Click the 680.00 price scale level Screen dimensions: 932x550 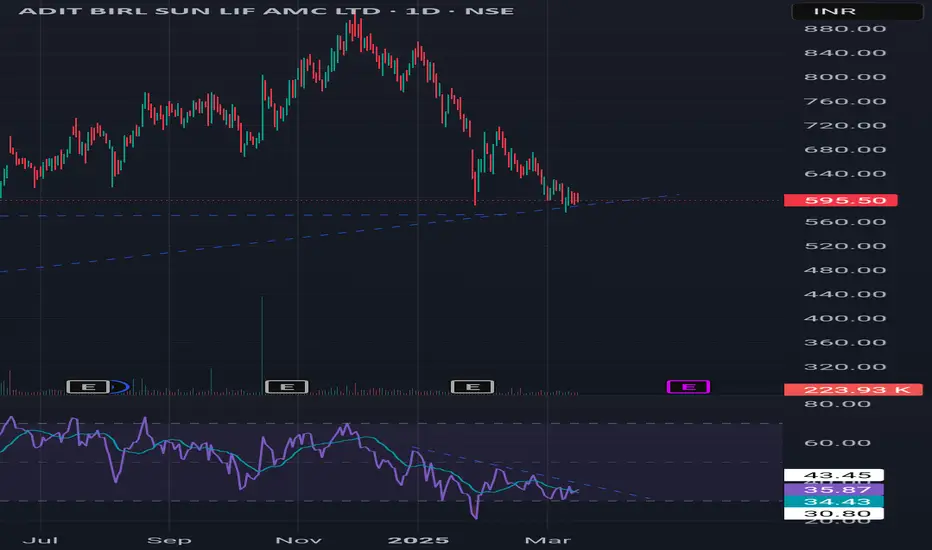tap(845, 150)
